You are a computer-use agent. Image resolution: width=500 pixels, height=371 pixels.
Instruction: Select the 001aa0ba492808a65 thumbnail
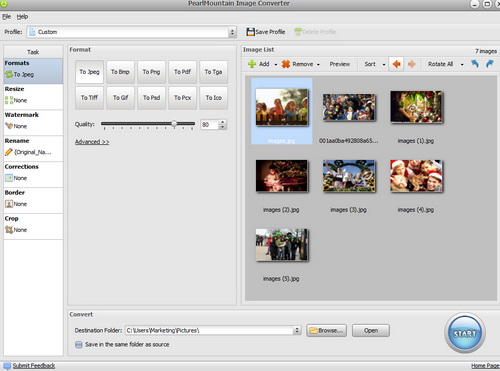click(x=349, y=107)
